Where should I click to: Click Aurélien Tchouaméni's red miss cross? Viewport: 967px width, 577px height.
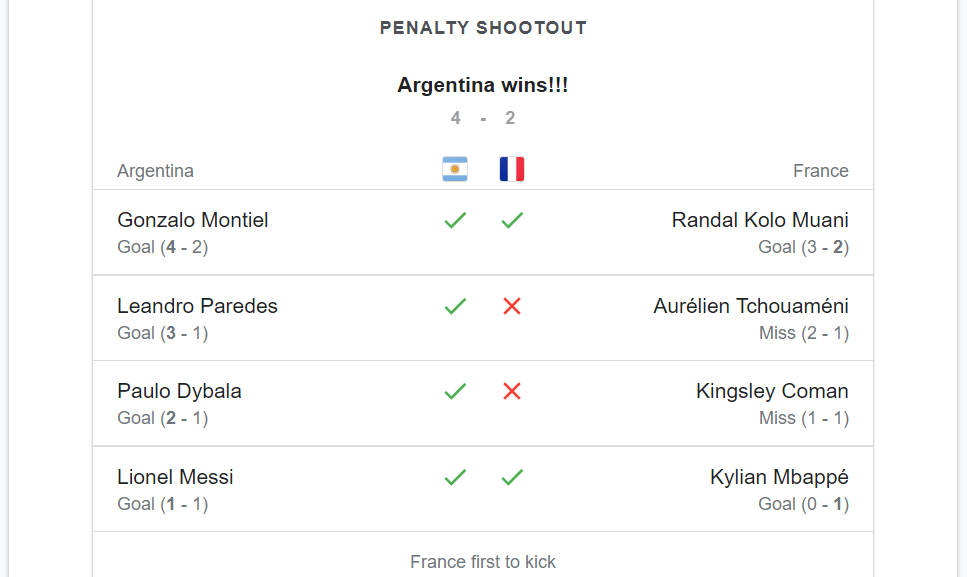[512, 306]
